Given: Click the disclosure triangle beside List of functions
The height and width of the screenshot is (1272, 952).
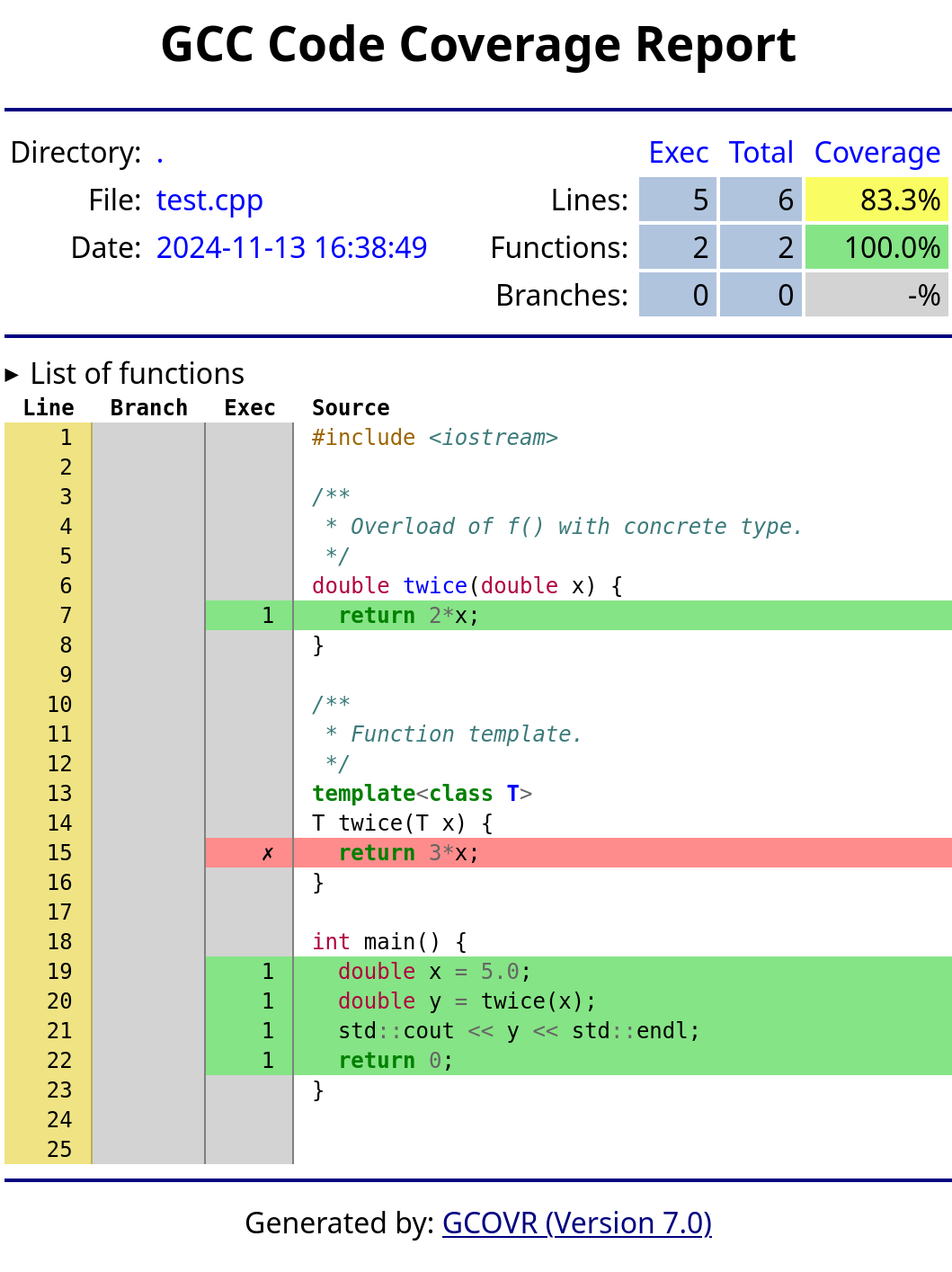Looking at the screenshot, I should [13, 372].
